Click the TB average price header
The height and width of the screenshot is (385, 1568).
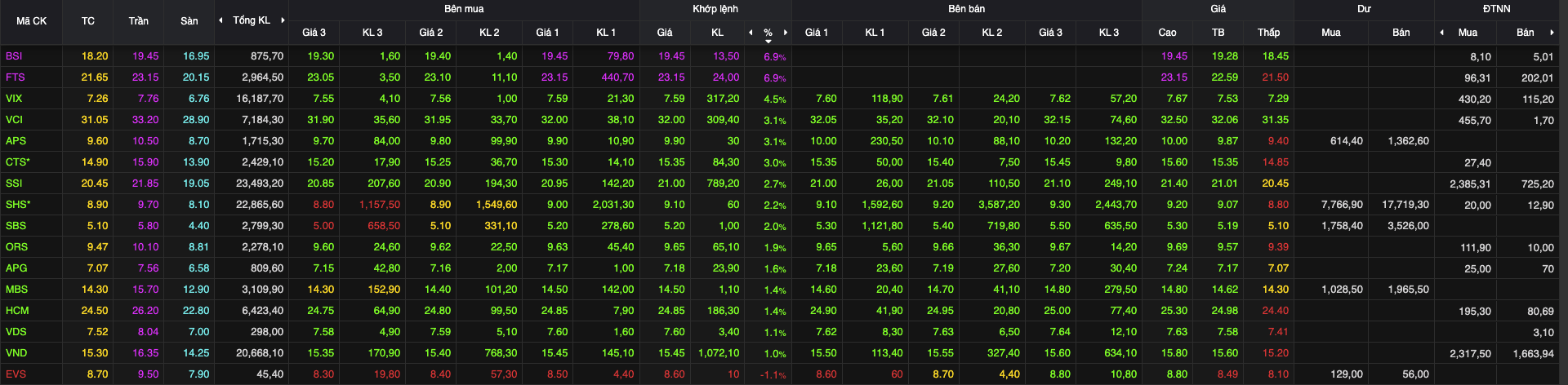pyautogui.click(x=1218, y=33)
